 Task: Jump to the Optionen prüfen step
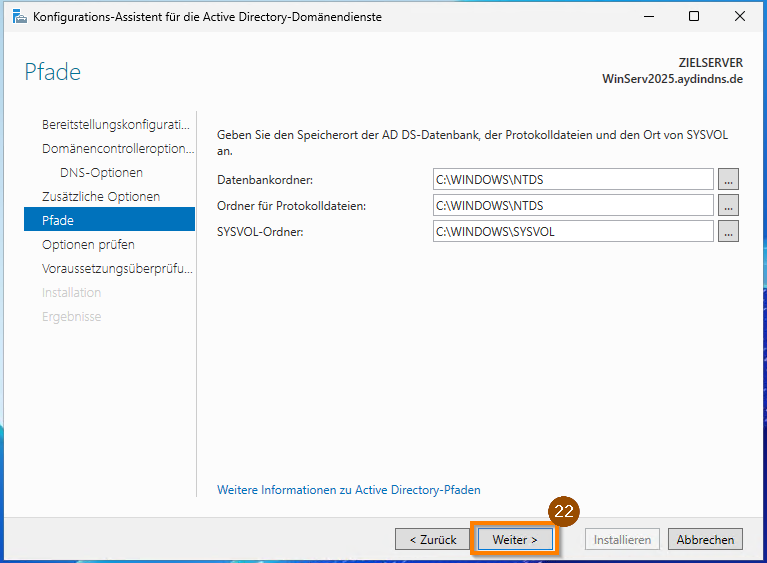click(x=88, y=244)
